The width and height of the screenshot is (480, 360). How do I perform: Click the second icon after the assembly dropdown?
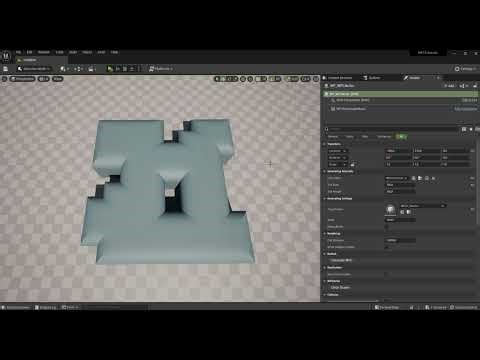pyautogui.click(x=420, y=178)
